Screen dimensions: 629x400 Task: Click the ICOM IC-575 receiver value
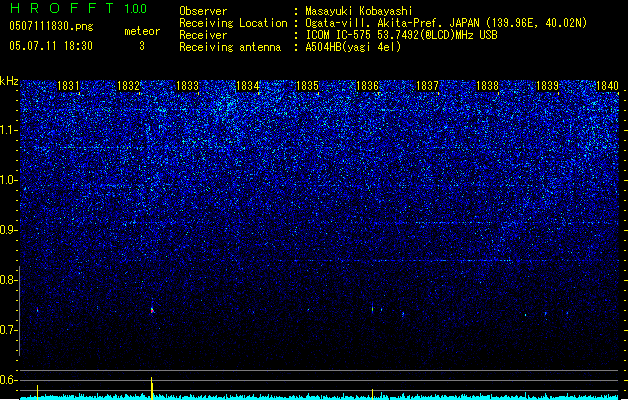coord(401,35)
